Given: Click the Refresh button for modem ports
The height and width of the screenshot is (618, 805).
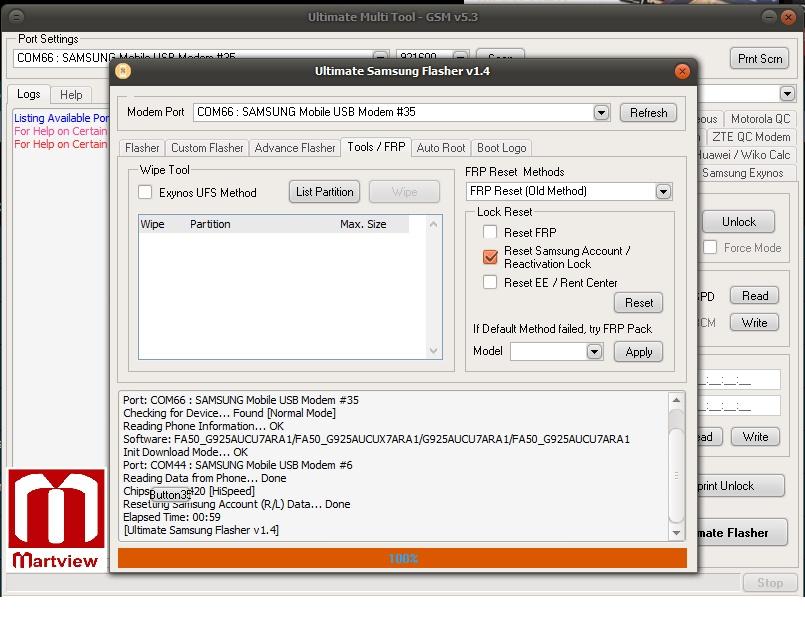Looking at the screenshot, I should [648, 113].
